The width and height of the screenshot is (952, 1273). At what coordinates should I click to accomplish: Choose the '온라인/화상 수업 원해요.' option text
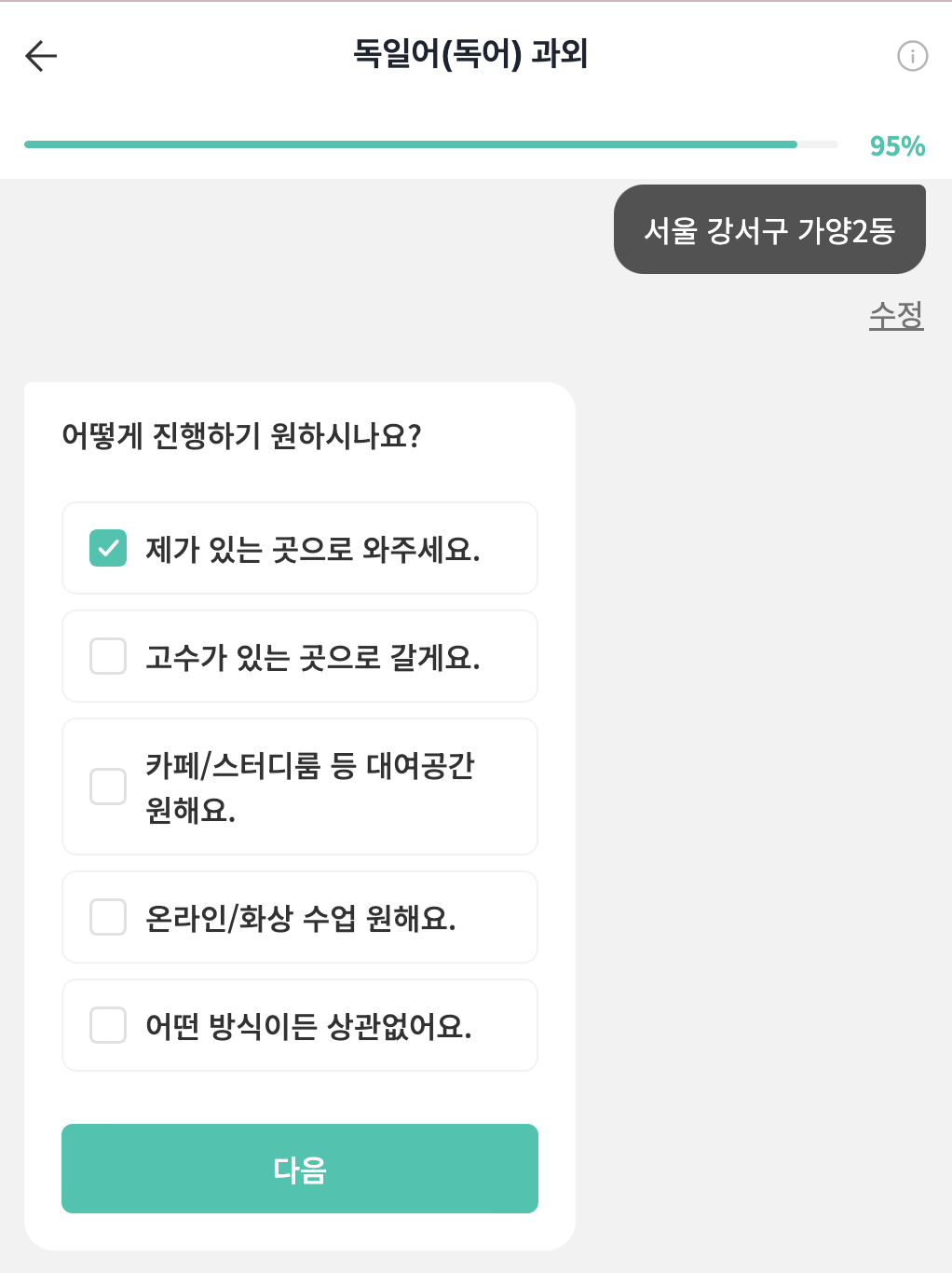301,918
